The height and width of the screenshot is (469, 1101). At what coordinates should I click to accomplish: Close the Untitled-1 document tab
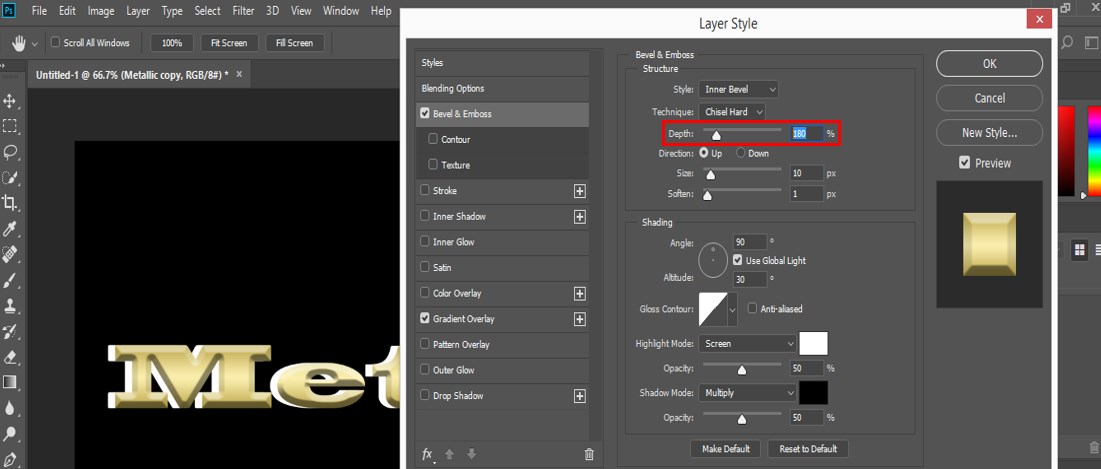coord(239,74)
